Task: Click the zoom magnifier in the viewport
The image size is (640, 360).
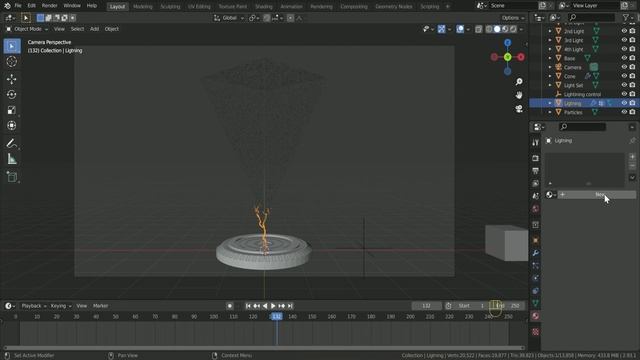Action: [519, 82]
